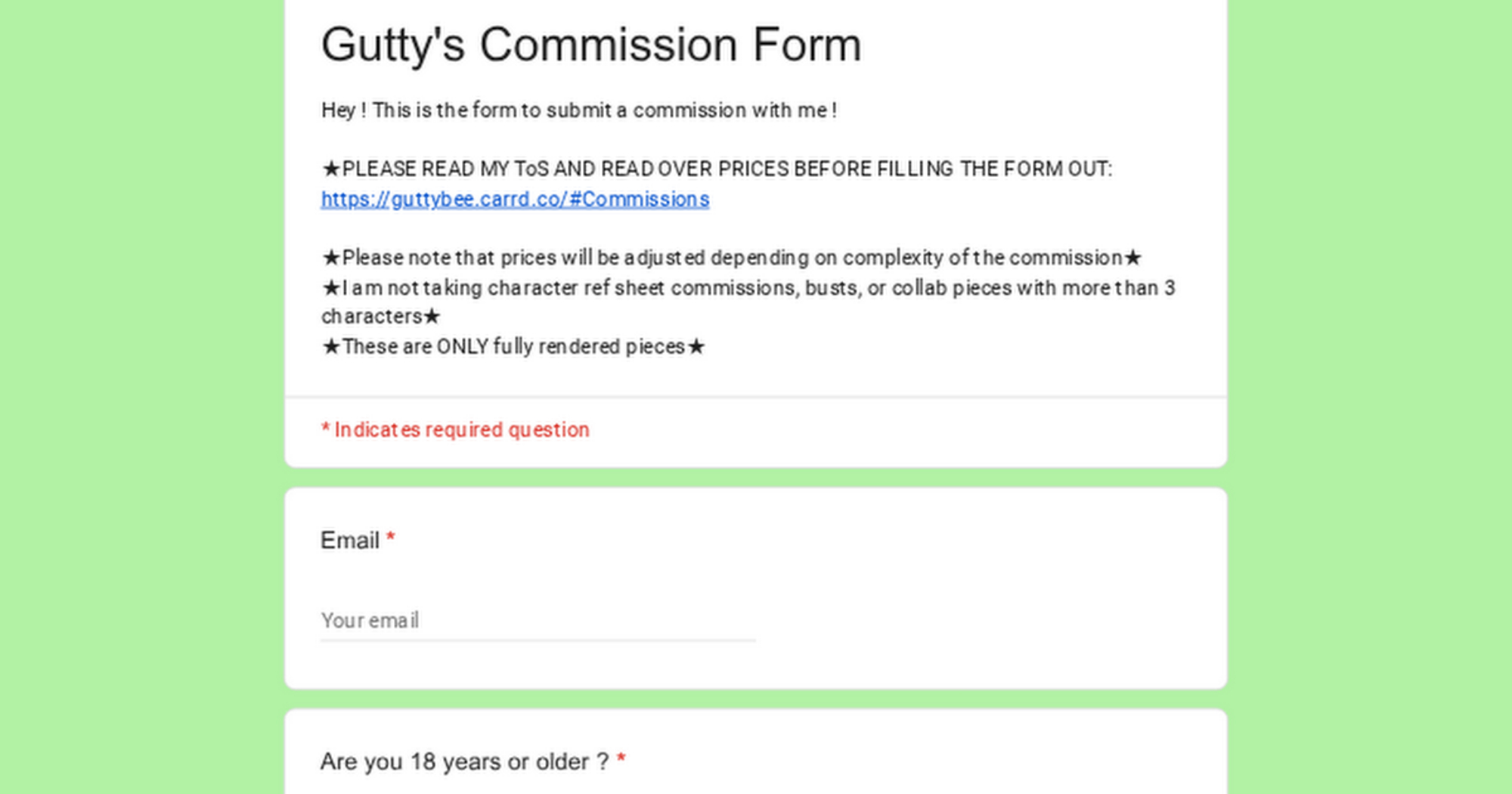Click the asterisk beside the 18 years question

(x=621, y=760)
